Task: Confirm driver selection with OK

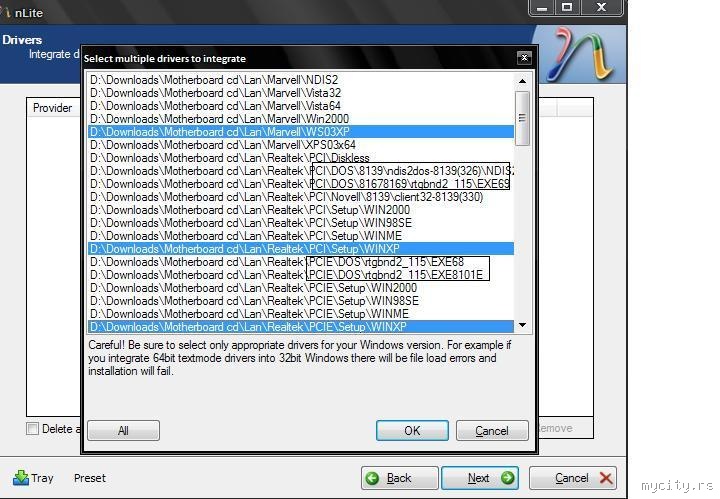Action: click(412, 431)
